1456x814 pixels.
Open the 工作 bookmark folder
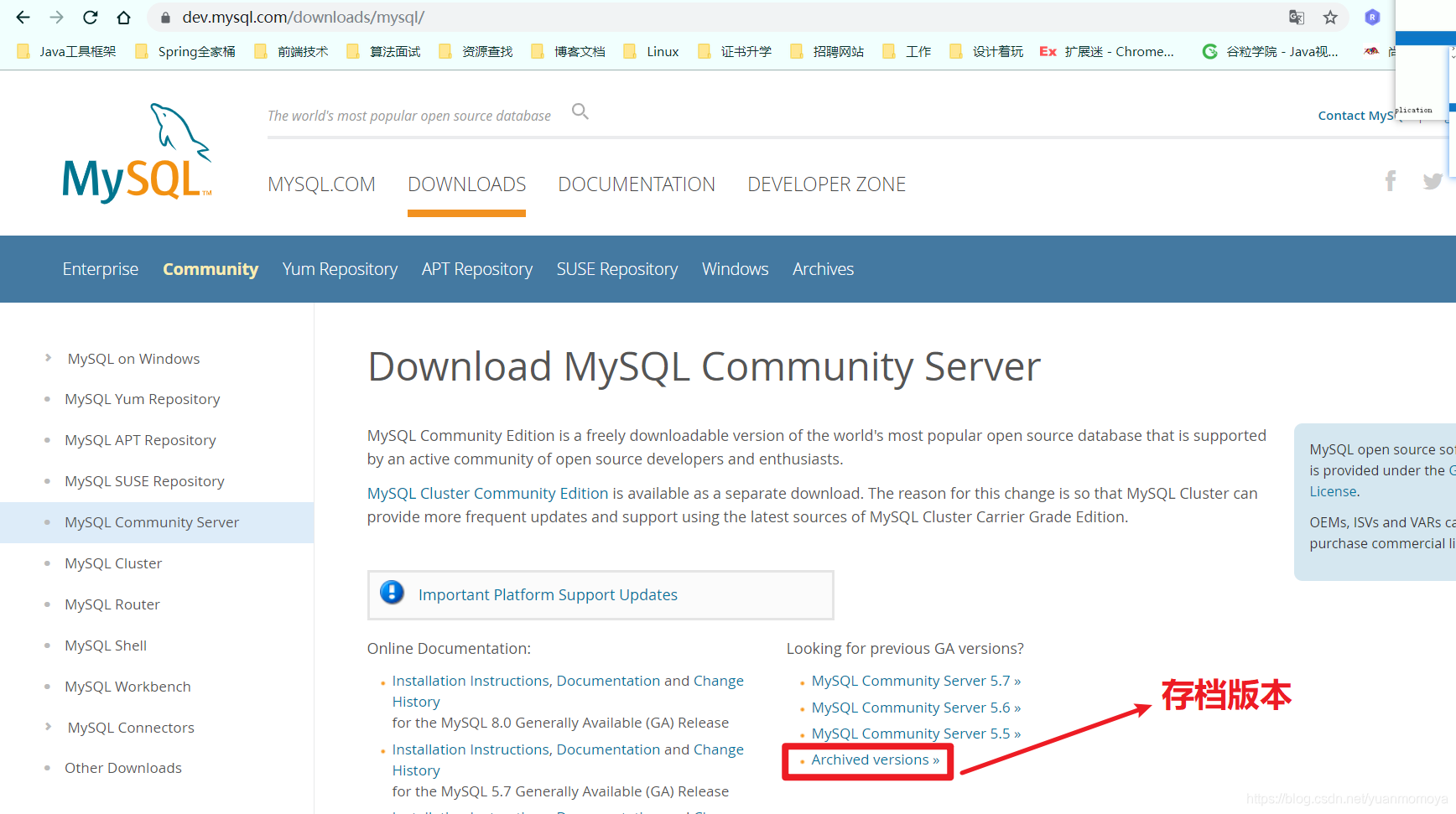tap(907, 51)
